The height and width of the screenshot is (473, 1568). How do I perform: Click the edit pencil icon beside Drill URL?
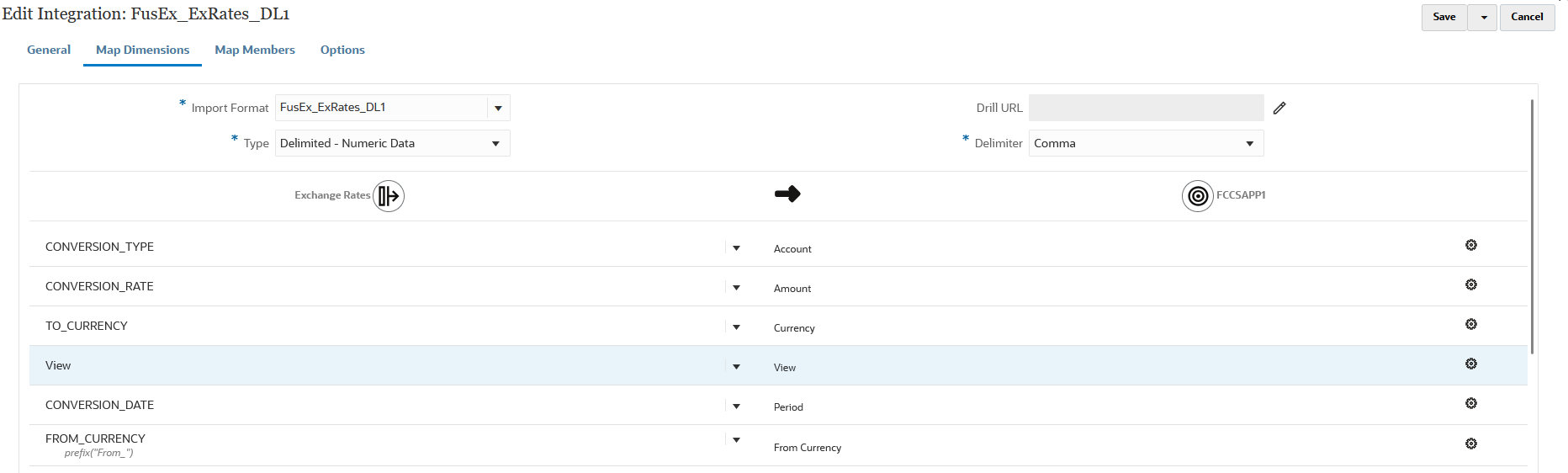(x=1279, y=108)
